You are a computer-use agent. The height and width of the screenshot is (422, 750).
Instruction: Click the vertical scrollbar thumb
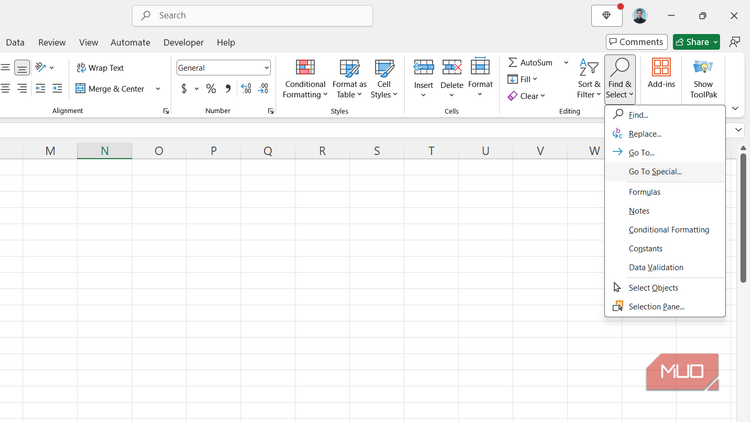[x=743, y=218]
